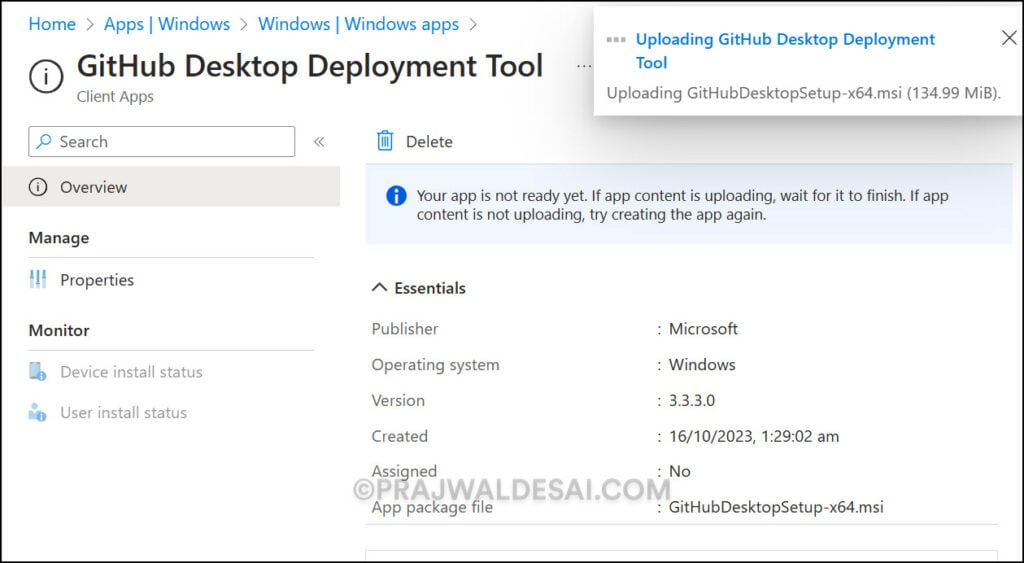This screenshot has width=1024, height=563.
Task: Click the GitHub Desktop Deployment Tool title
Action: pos(310,66)
